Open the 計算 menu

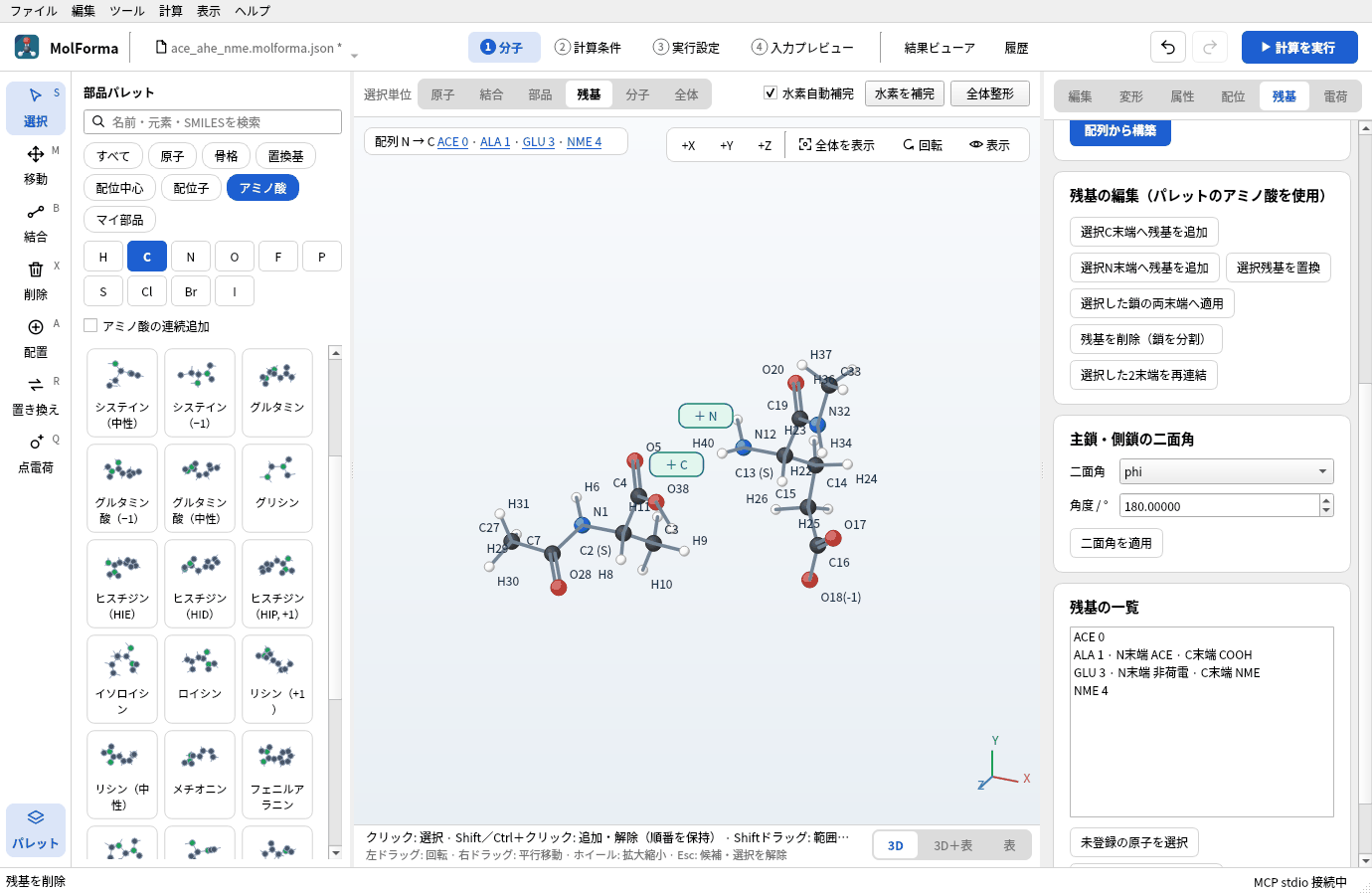pyautogui.click(x=171, y=11)
